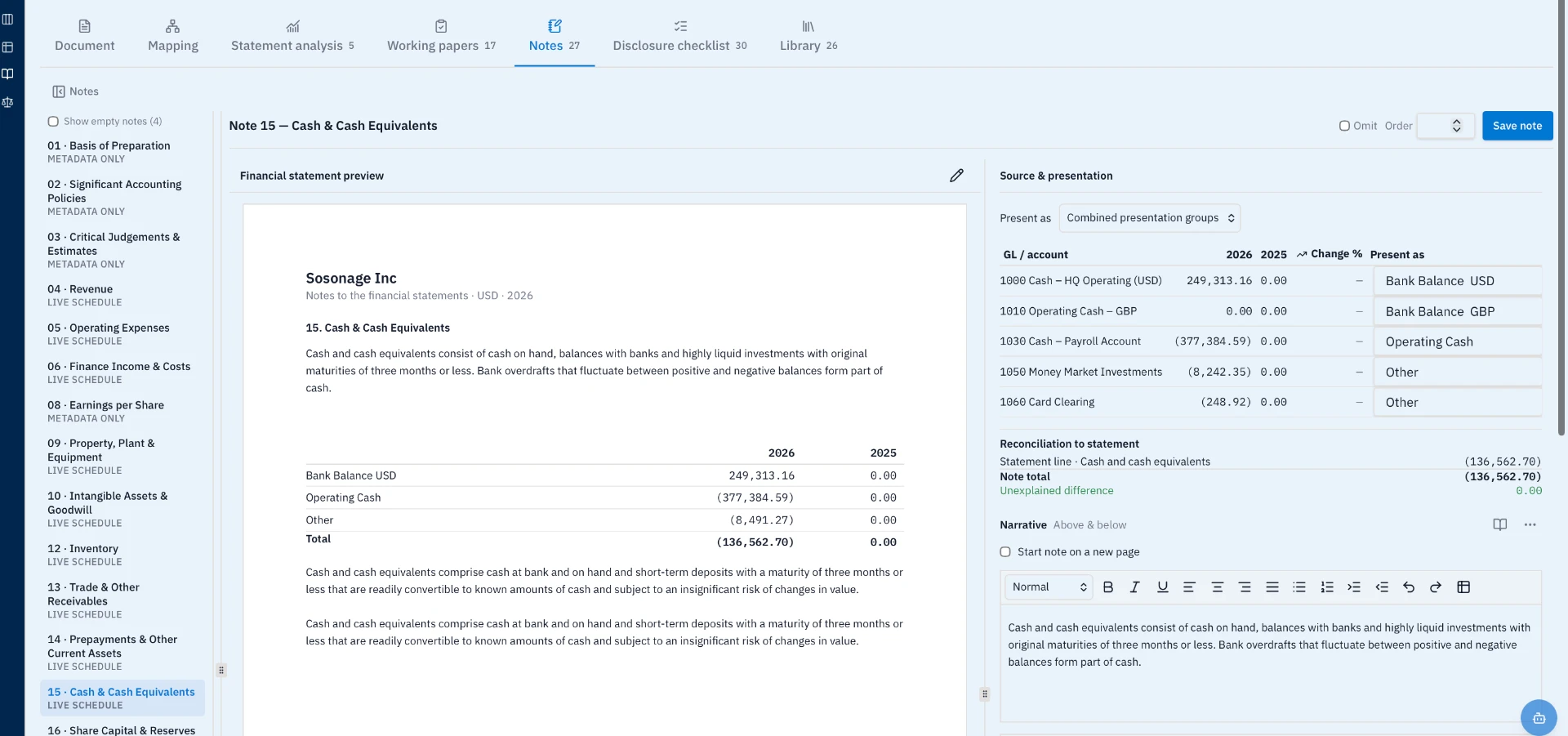Insert a numbered list
This screenshot has height=736, width=1568.
(x=1327, y=587)
